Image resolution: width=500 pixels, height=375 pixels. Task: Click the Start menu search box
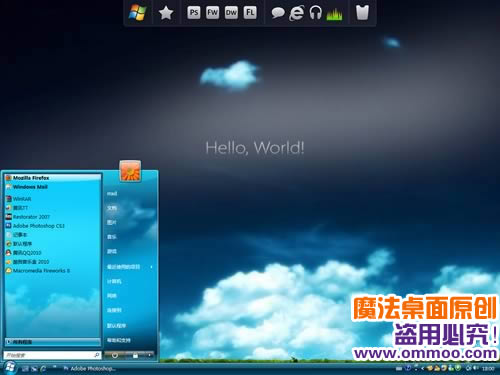click(x=52, y=355)
